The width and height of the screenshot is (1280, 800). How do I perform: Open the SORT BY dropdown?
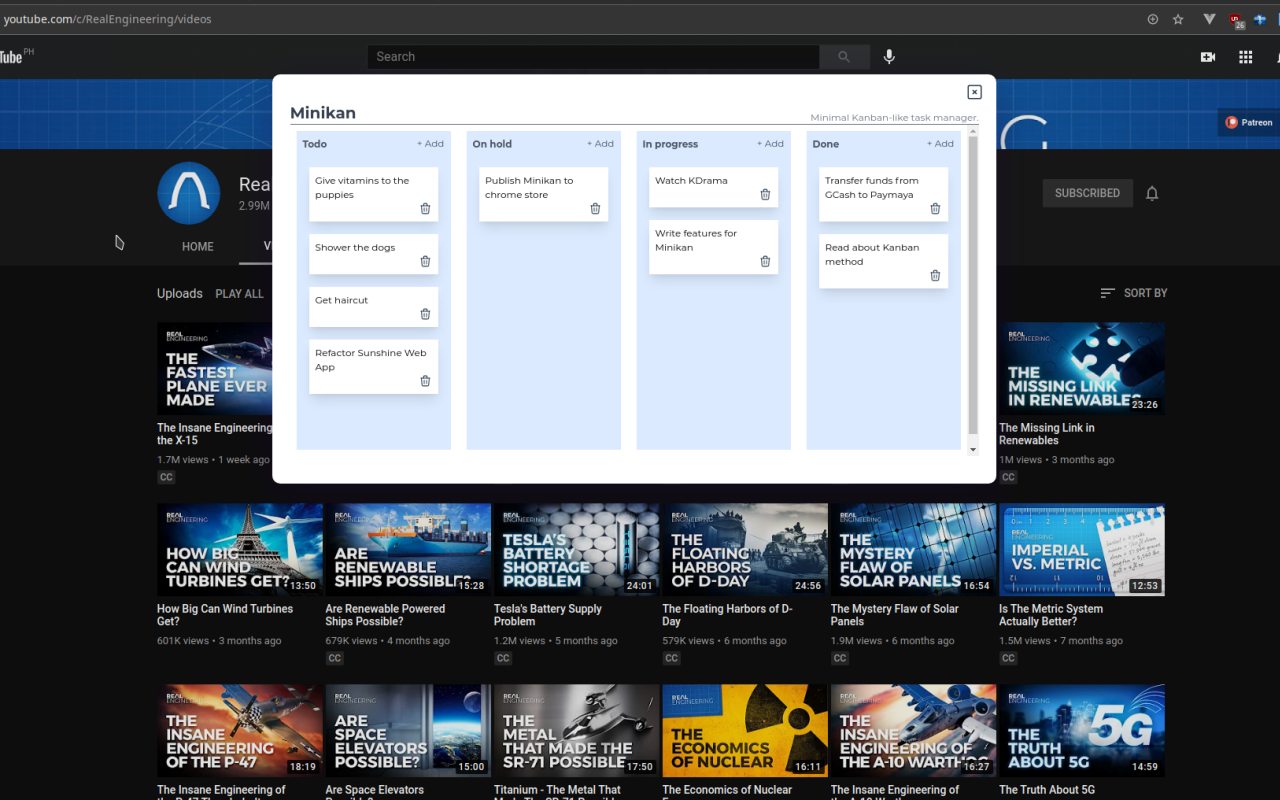coord(1134,293)
